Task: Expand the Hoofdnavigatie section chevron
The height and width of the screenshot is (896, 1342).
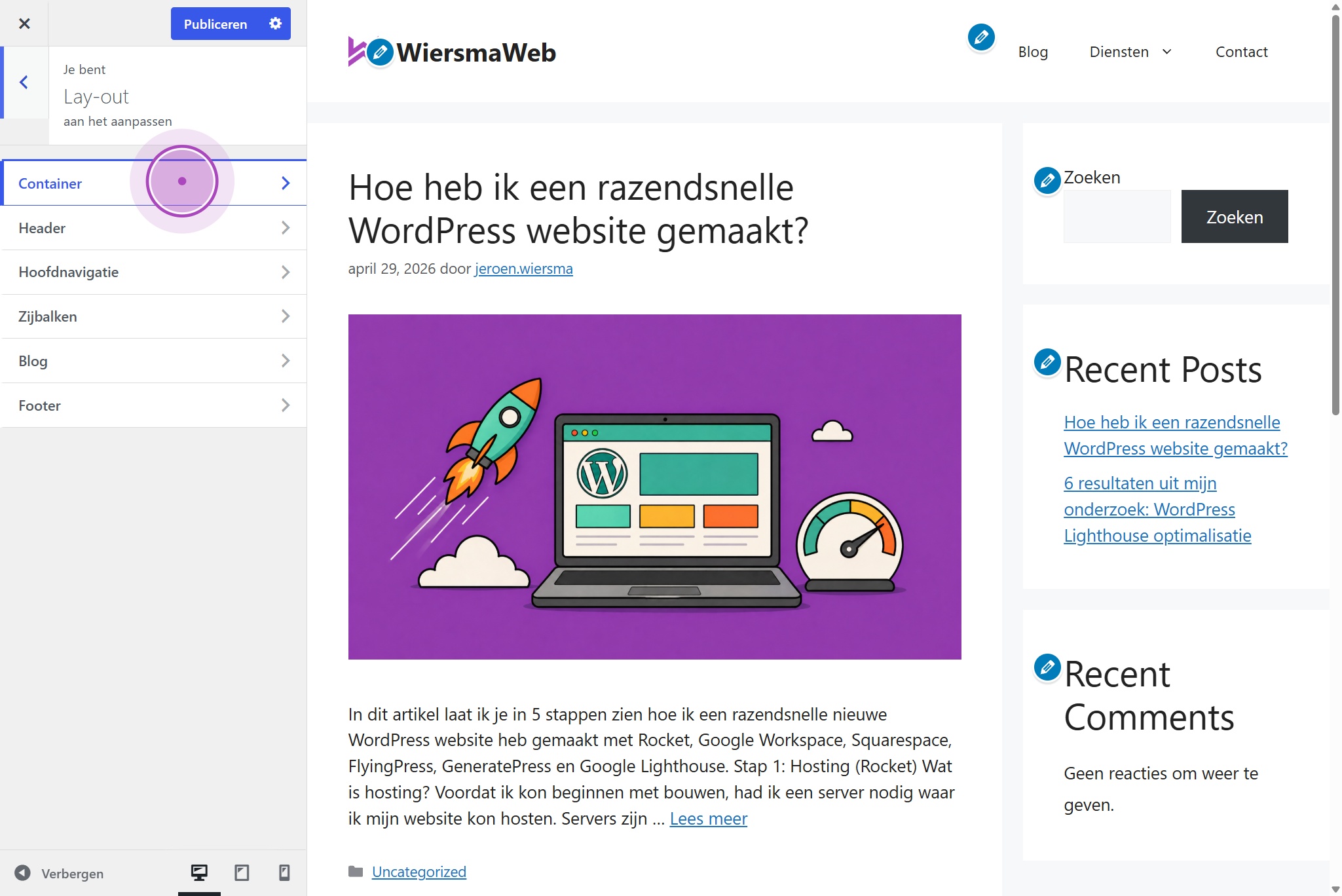Action: click(x=286, y=272)
